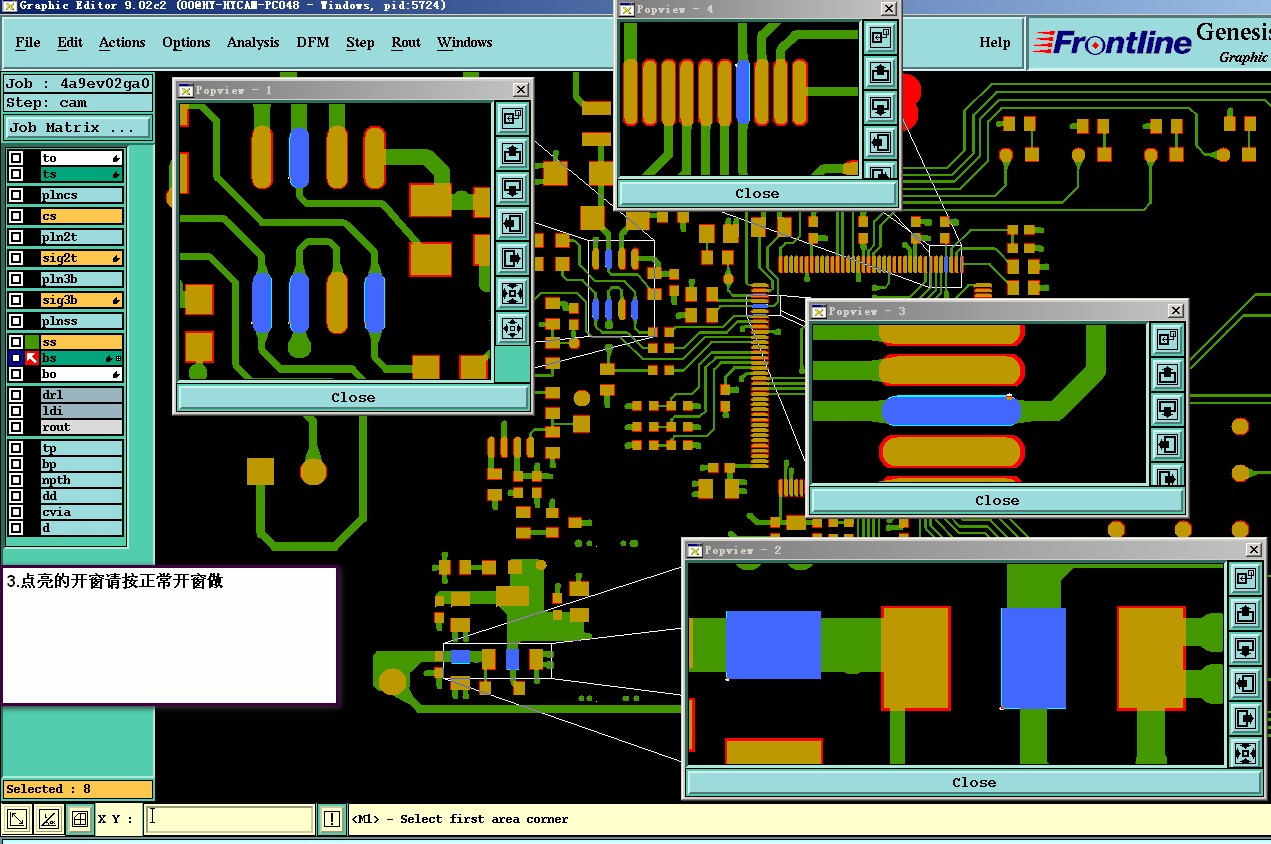Click the layer name ldi
This screenshot has height=844, width=1271.
(x=81, y=411)
